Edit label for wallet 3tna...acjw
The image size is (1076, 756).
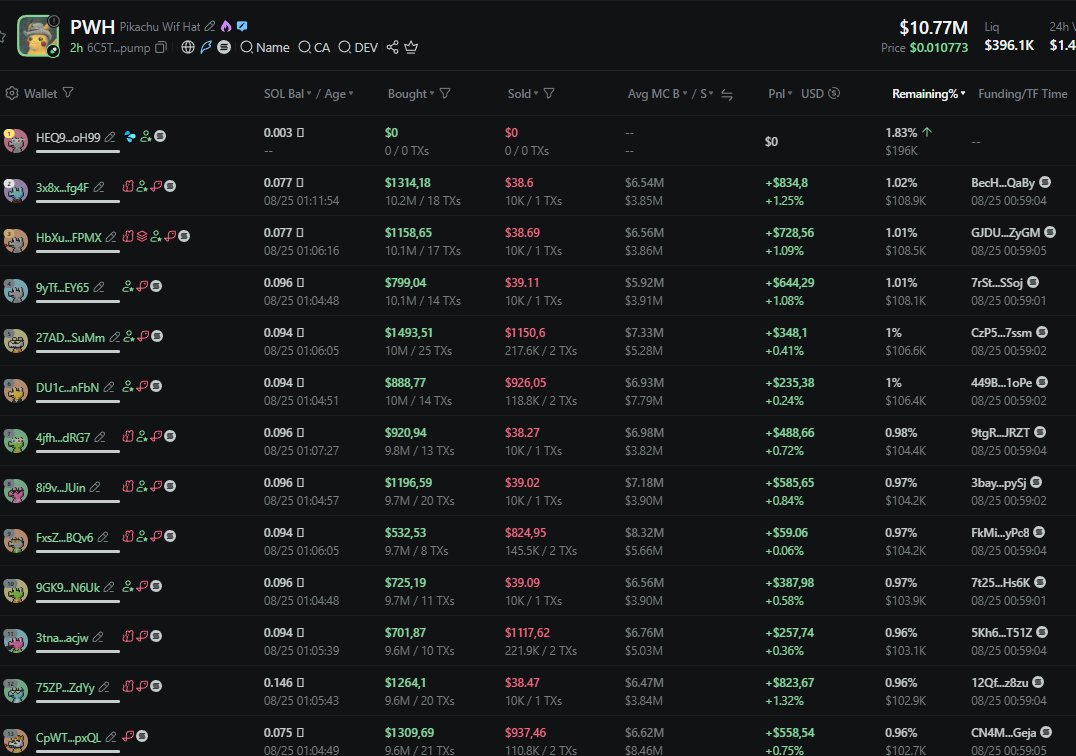[98, 637]
